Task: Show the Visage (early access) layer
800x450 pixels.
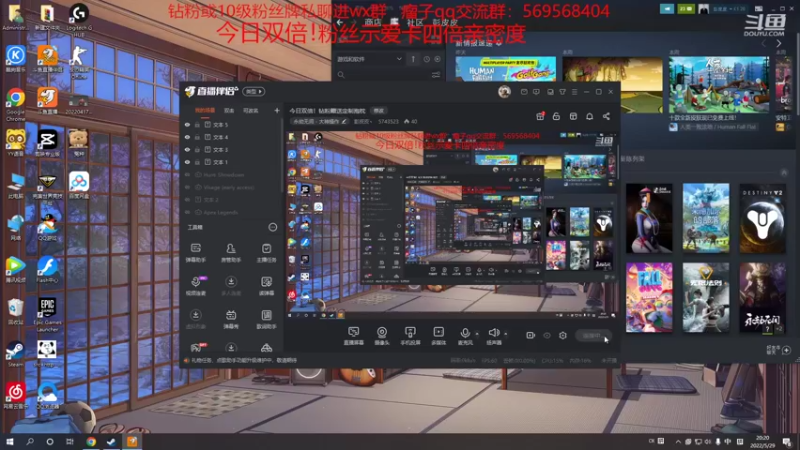Action: click(x=187, y=187)
